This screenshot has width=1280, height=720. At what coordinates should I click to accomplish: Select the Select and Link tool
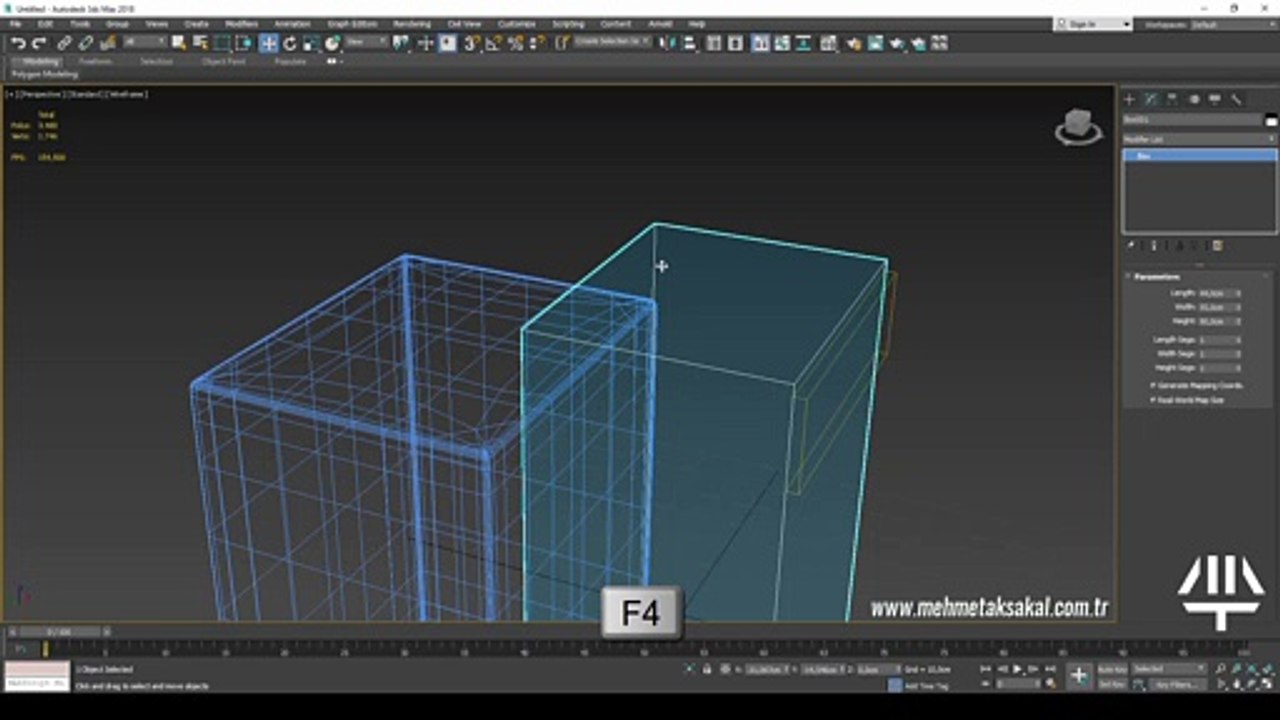(64, 43)
